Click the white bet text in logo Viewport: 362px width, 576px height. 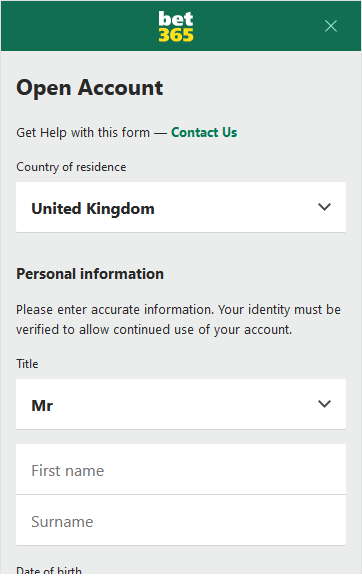(176, 19)
